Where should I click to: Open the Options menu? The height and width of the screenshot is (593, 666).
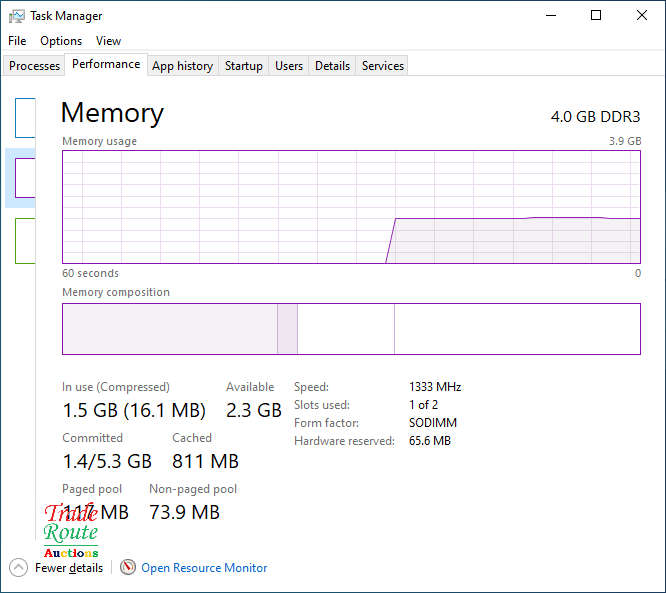(61, 41)
